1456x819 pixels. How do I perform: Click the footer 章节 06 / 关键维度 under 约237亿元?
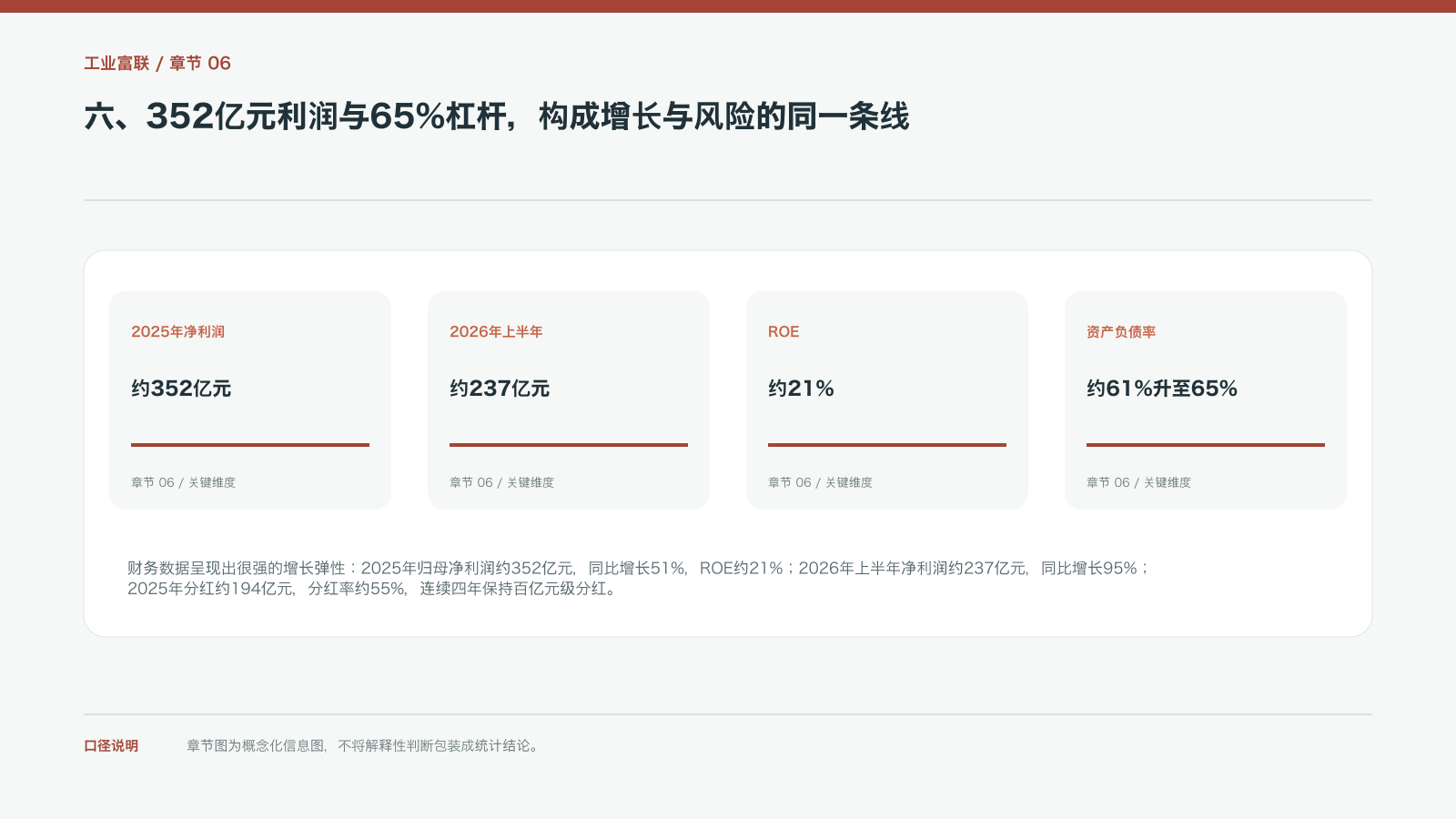[501, 482]
